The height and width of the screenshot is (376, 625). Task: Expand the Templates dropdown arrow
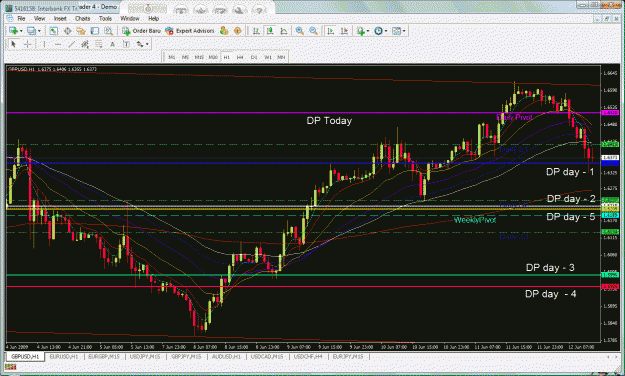404,31
